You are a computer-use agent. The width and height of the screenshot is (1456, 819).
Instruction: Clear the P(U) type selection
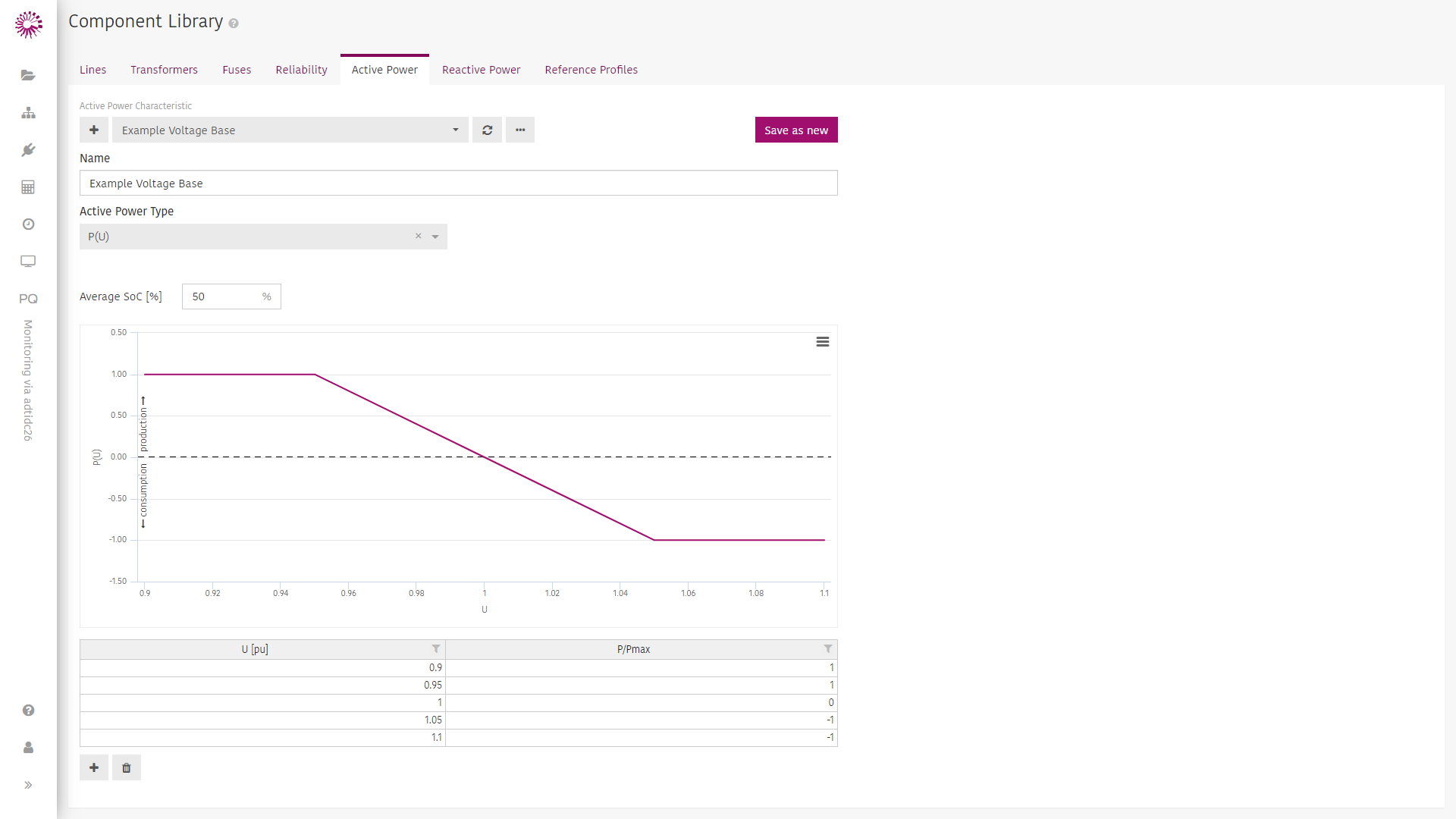pyautogui.click(x=418, y=236)
